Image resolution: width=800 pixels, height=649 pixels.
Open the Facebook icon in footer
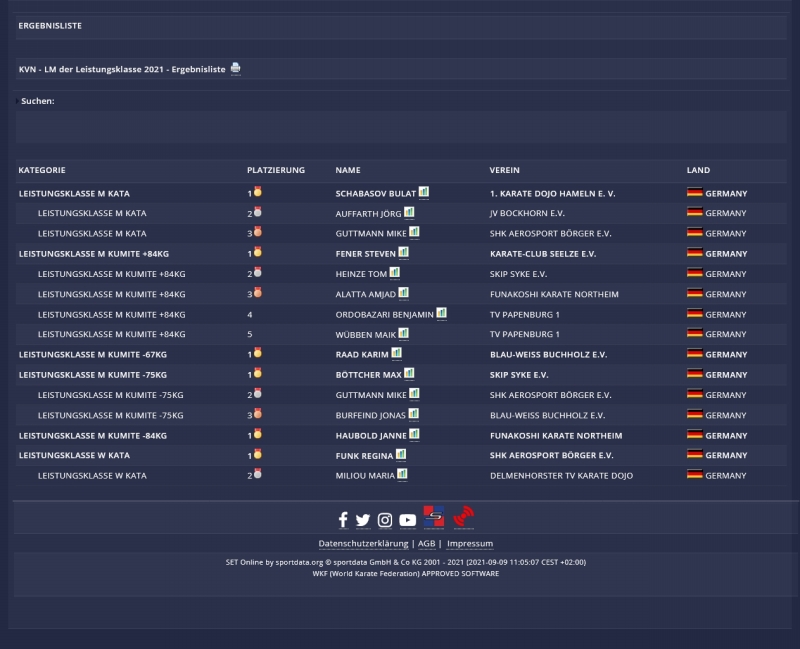(x=342, y=519)
